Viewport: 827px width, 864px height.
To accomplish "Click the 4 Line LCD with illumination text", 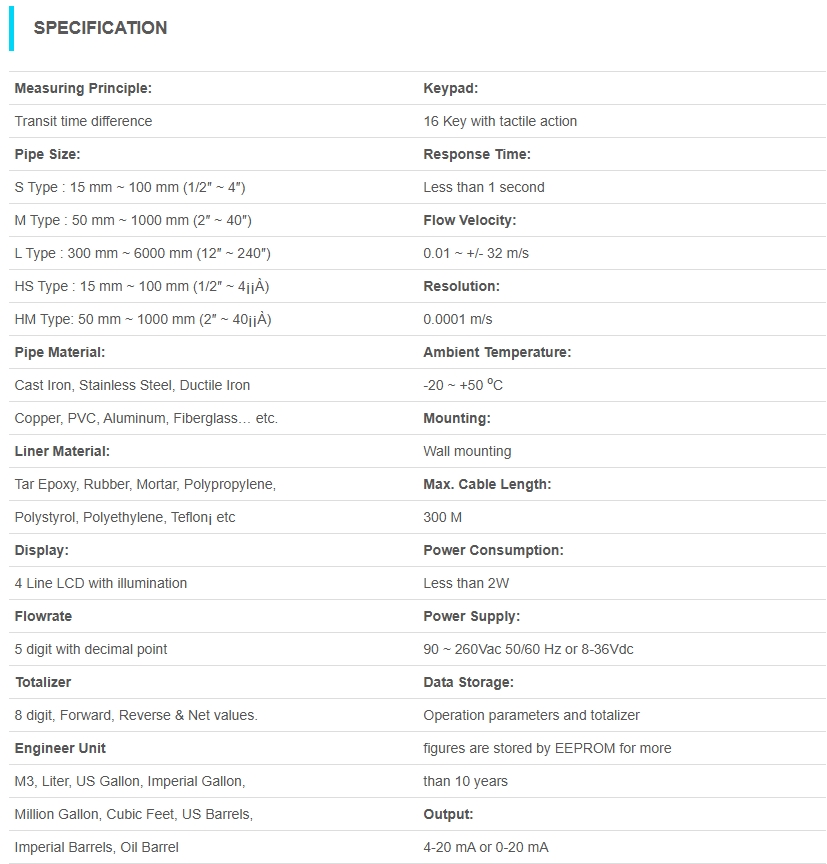I will [101, 583].
